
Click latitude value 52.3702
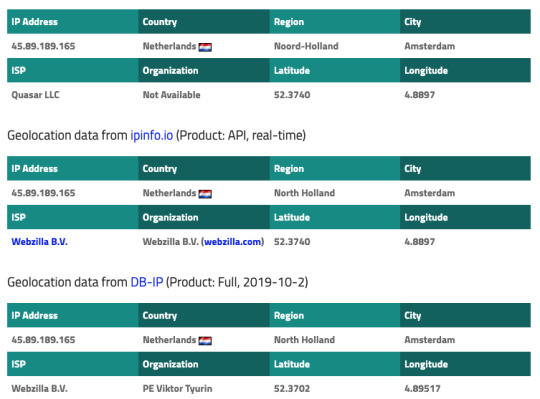click(x=292, y=389)
